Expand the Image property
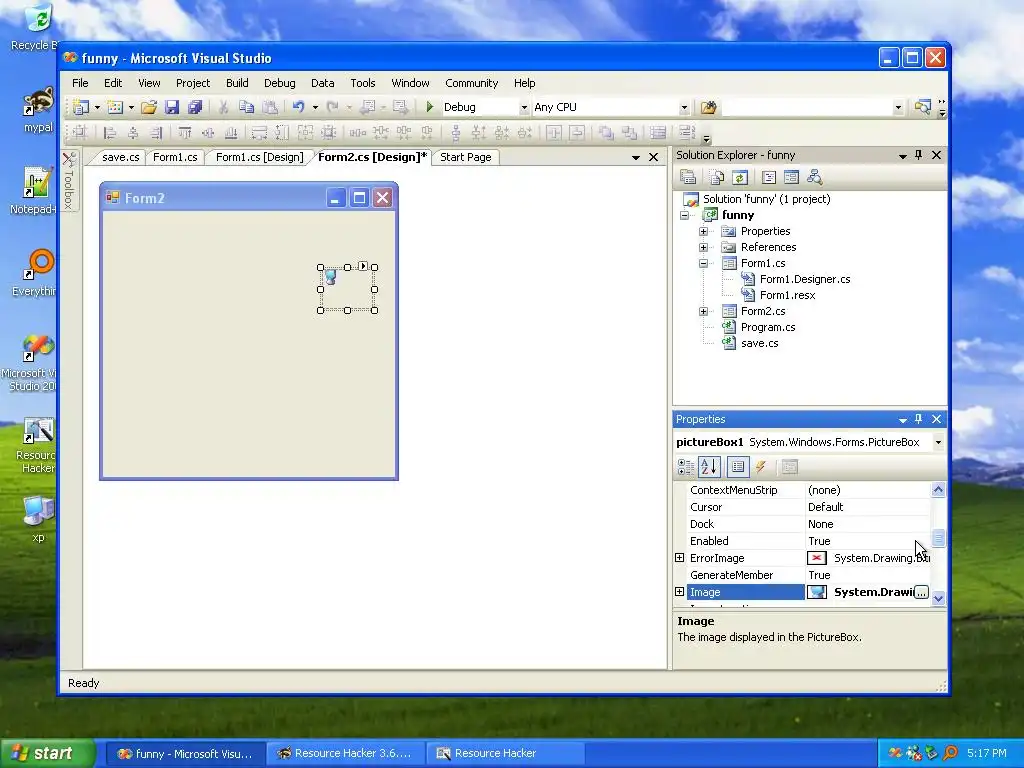This screenshot has width=1024, height=768. coord(679,592)
